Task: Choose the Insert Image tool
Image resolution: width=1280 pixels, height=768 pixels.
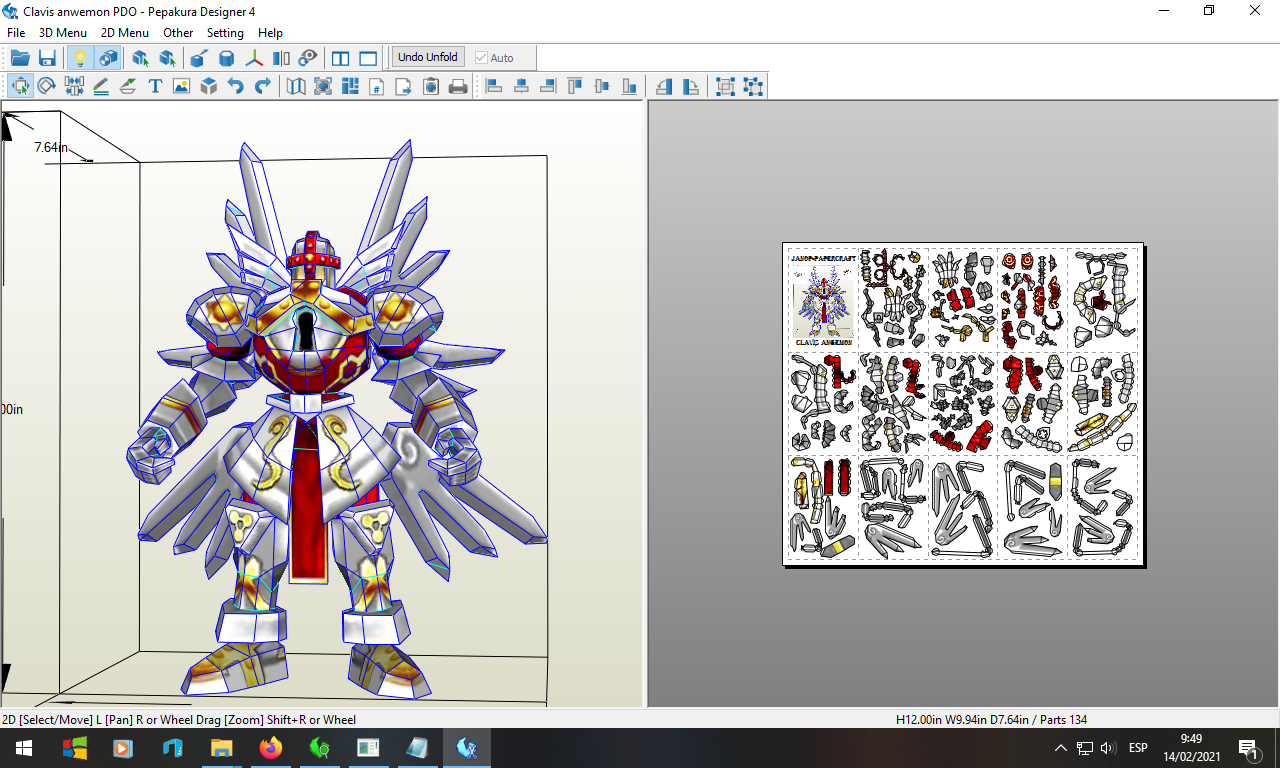Action: pos(181,86)
